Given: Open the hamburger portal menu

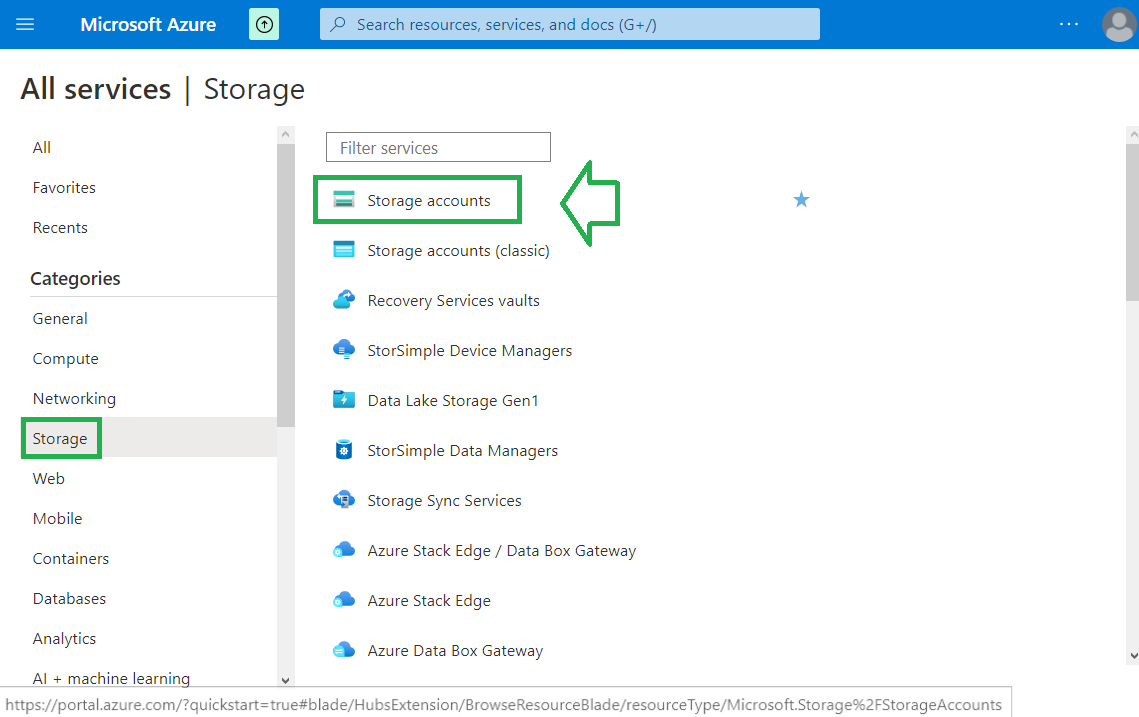Looking at the screenshot, I should (x=25, y=25).
